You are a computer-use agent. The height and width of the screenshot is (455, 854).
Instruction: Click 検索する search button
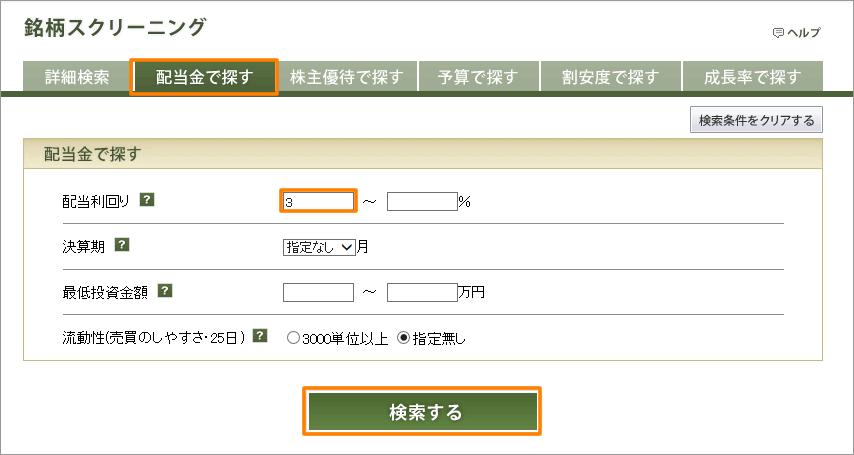pyautogui.click(x=422, y=411)
